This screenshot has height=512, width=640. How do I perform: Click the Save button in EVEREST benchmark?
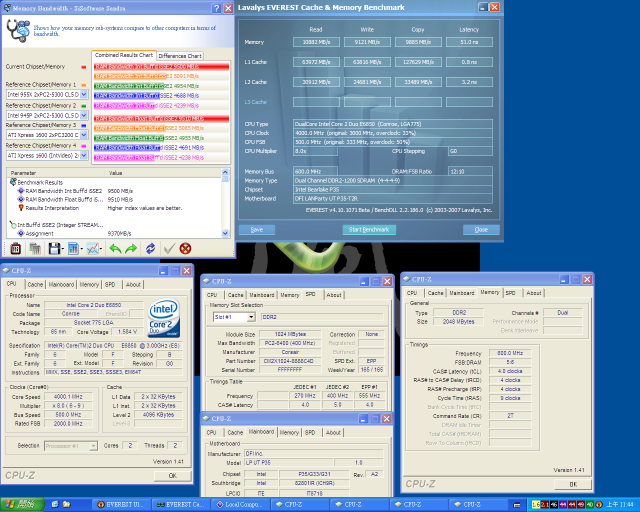click(257, 230)
